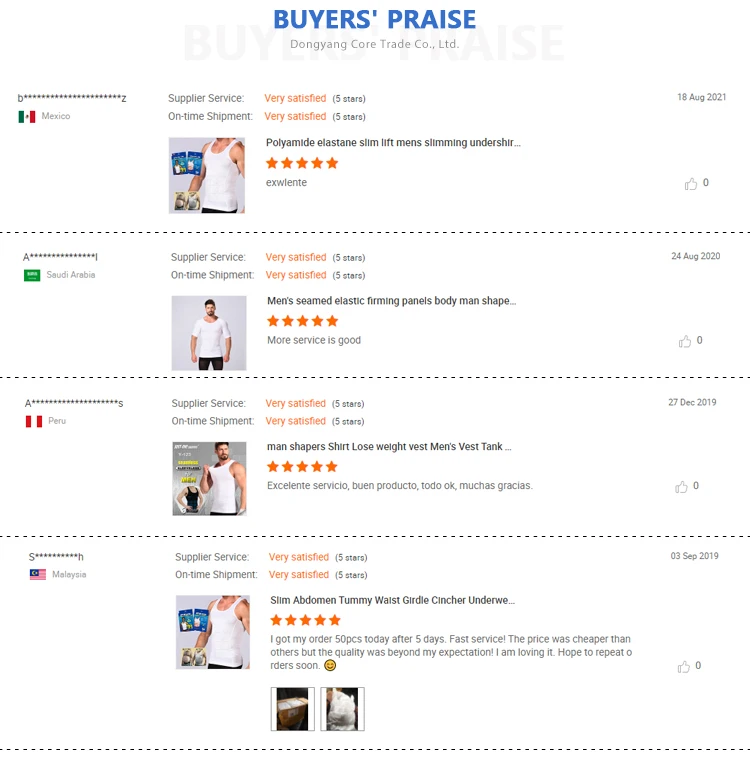The height and width of the screenshot is (767, 750).
Task: Click the Saudi Arabia flag icon
Action: point(32,275)
